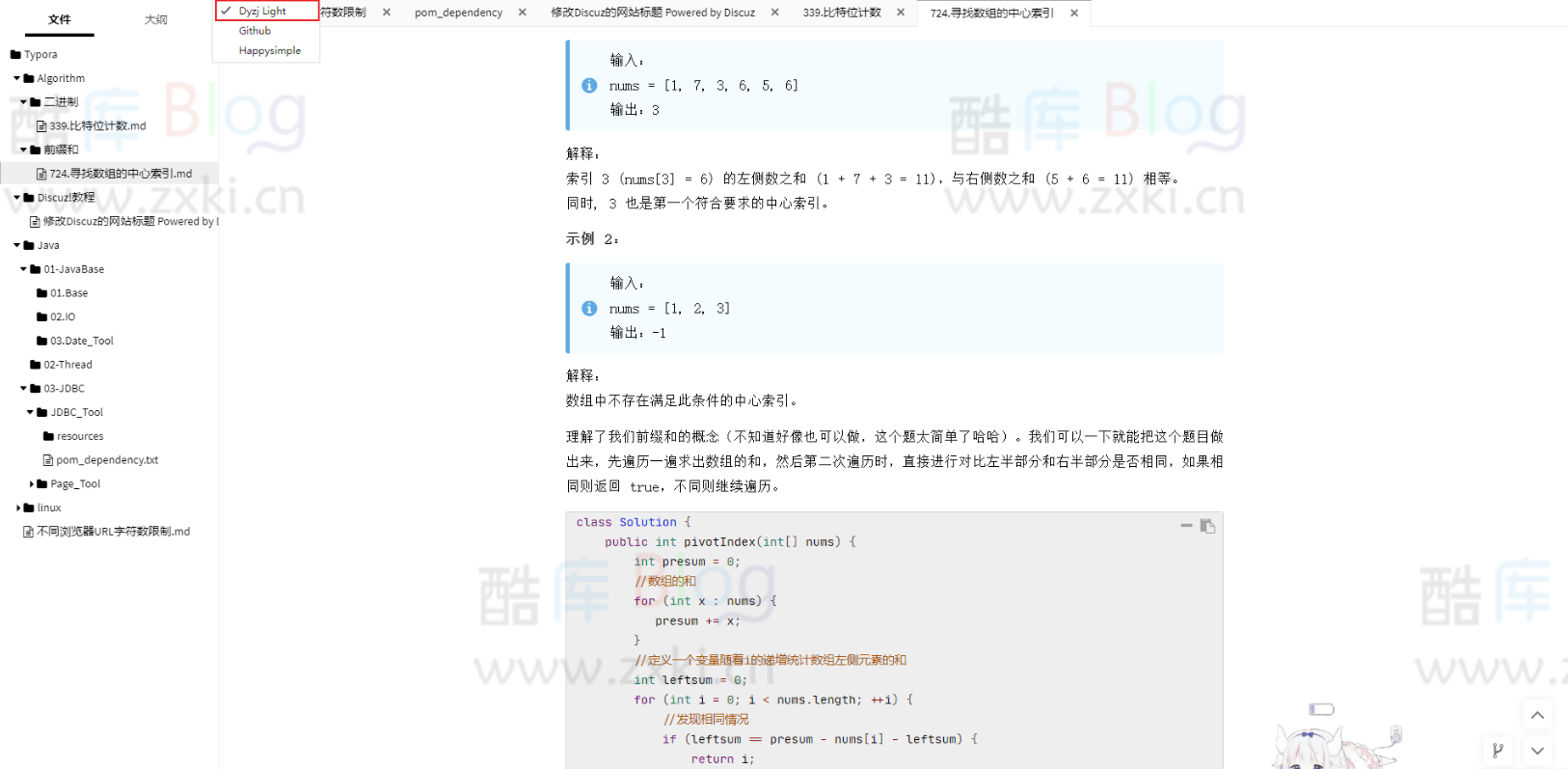Click the info icon in first example block
This screenshot has height=769, width=1568.
tap(589, 86)
